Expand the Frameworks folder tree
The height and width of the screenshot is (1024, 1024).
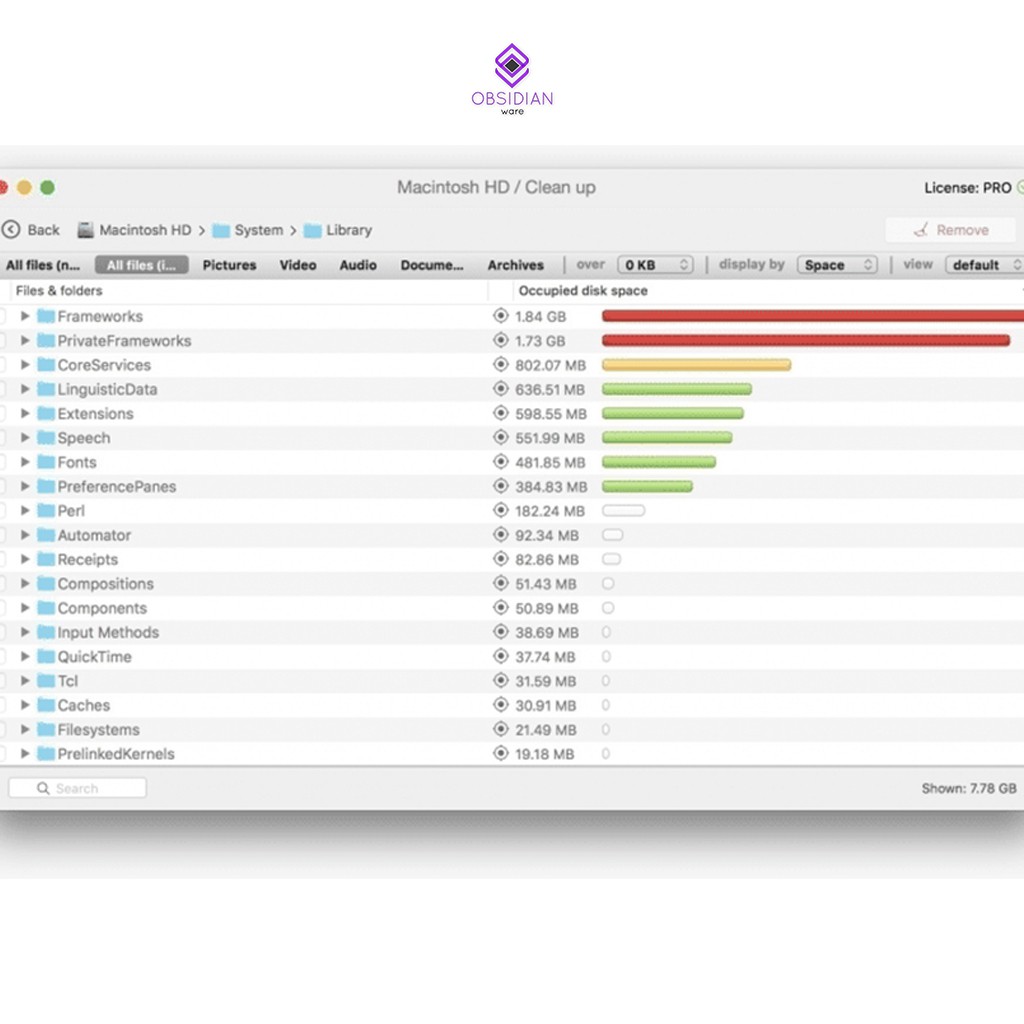[x=25, y=316]
